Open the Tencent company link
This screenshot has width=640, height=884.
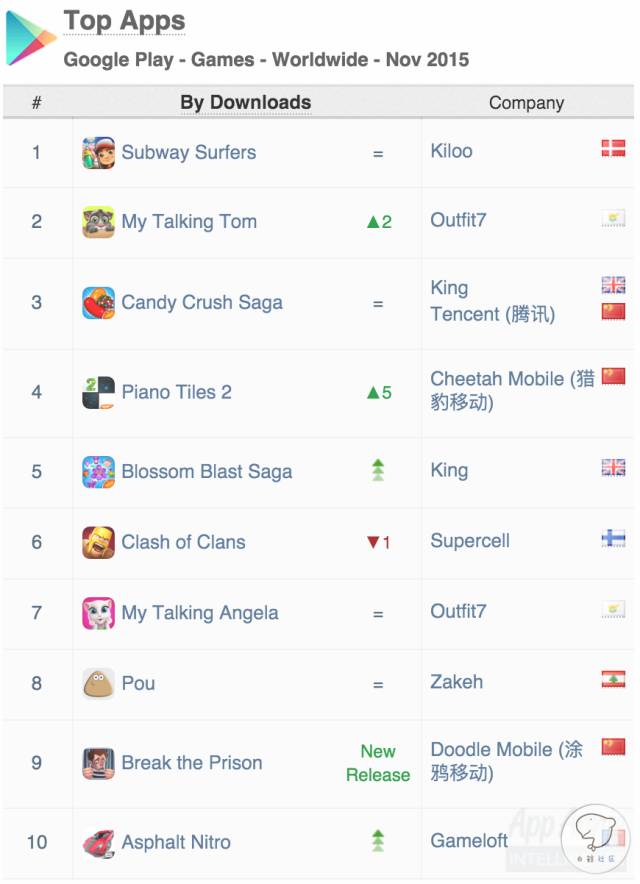pyautogui.click(x=493, y=314)
